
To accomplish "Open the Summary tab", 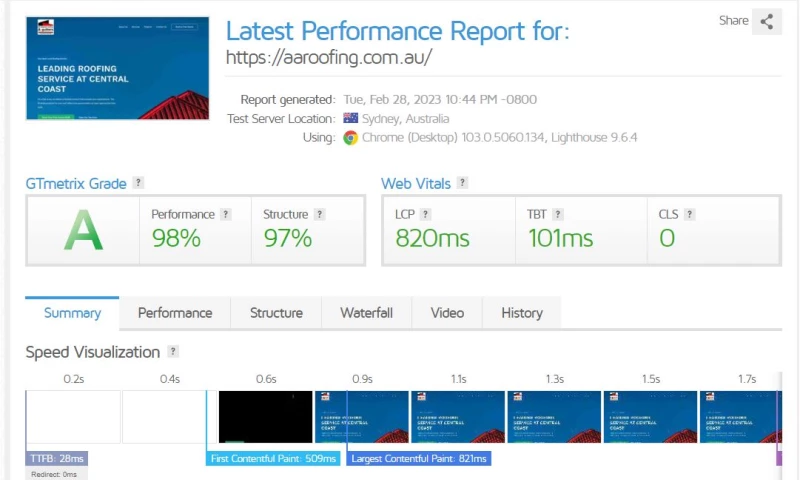I will (72, 313).
